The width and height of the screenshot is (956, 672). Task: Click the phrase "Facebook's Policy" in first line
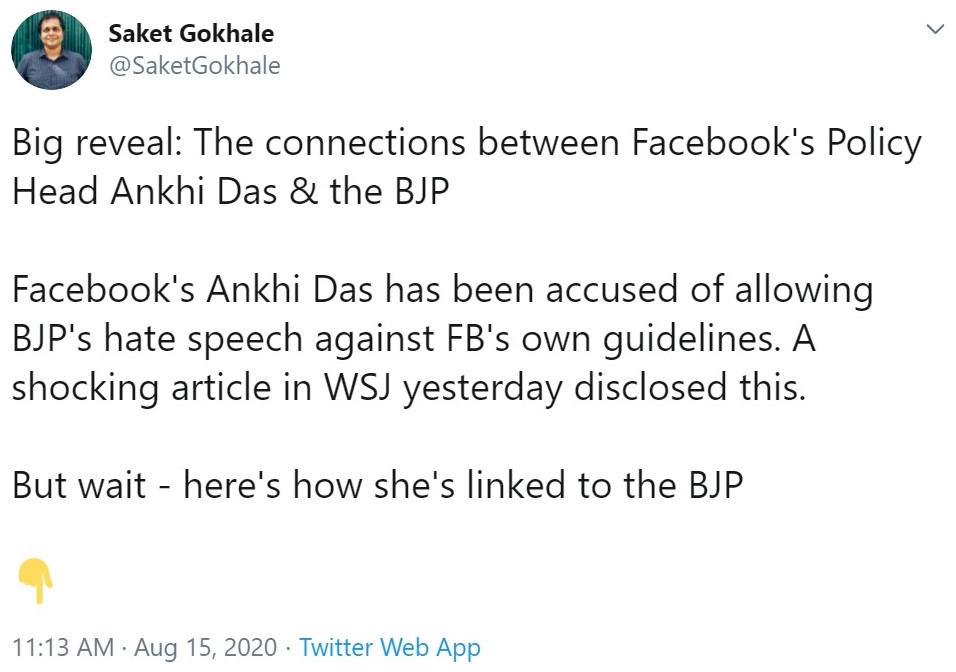(x=776, y=143)
